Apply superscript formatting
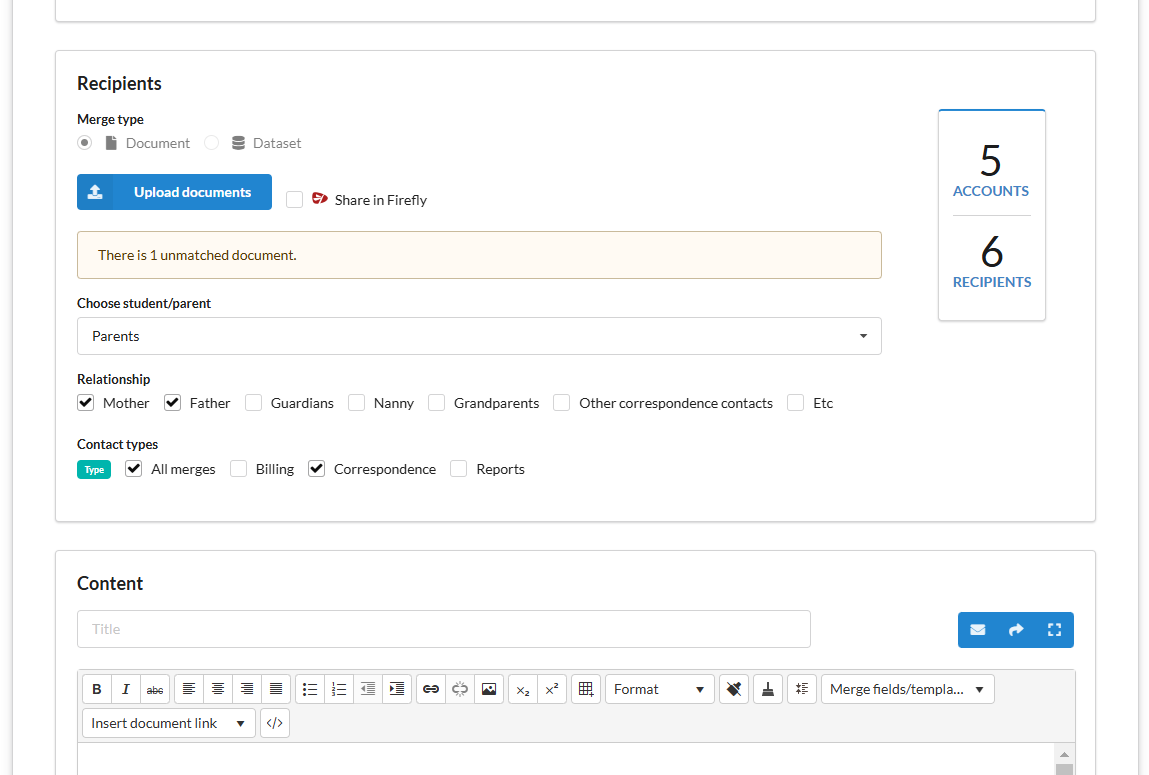This screenshot has height=775, width=1149. click(551, 689)
